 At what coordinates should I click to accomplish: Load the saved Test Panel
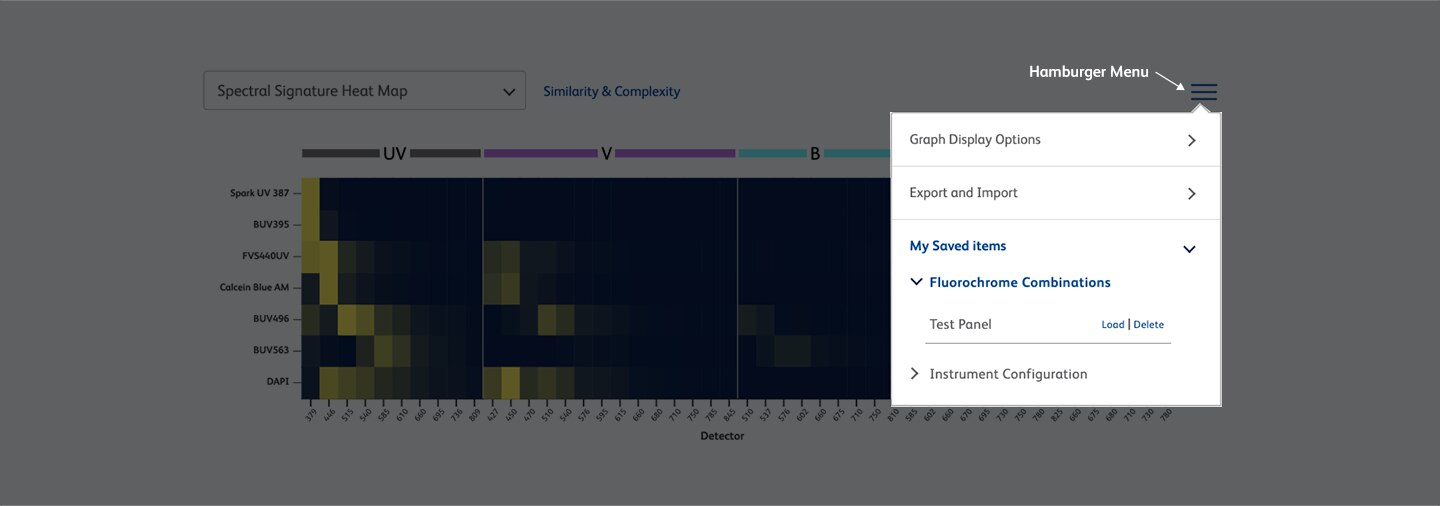click(x=1112, y=325)
